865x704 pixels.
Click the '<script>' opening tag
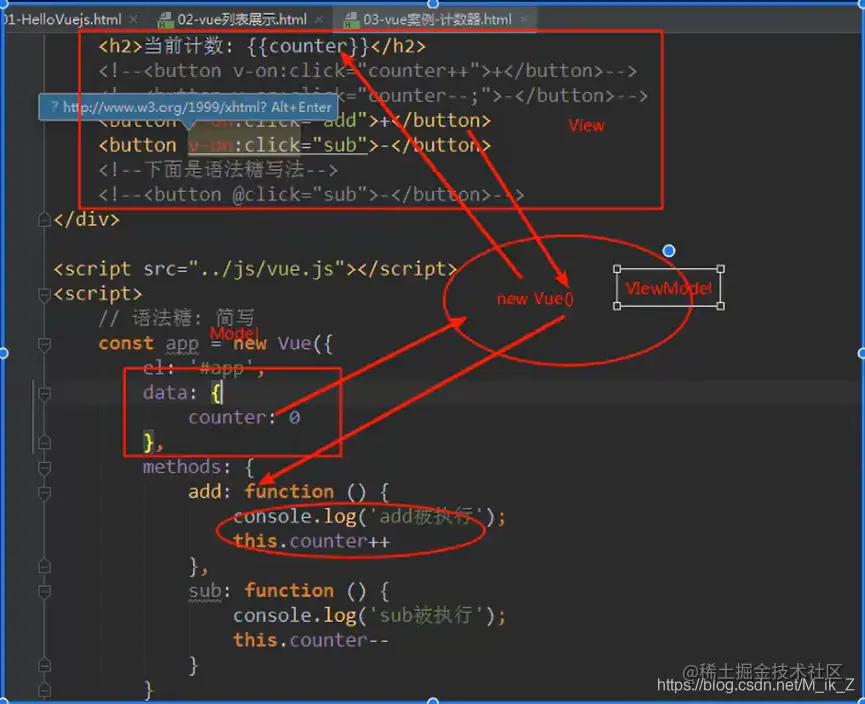click(98, 294)
